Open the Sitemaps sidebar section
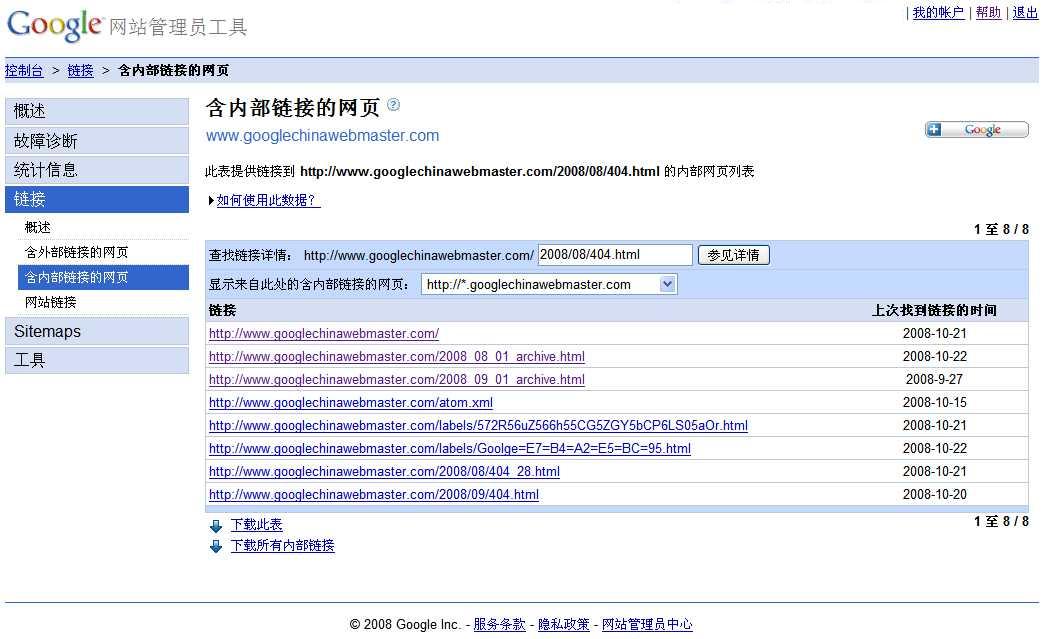The width and height of the screenshot is (1042, 639). pos(97,331)
